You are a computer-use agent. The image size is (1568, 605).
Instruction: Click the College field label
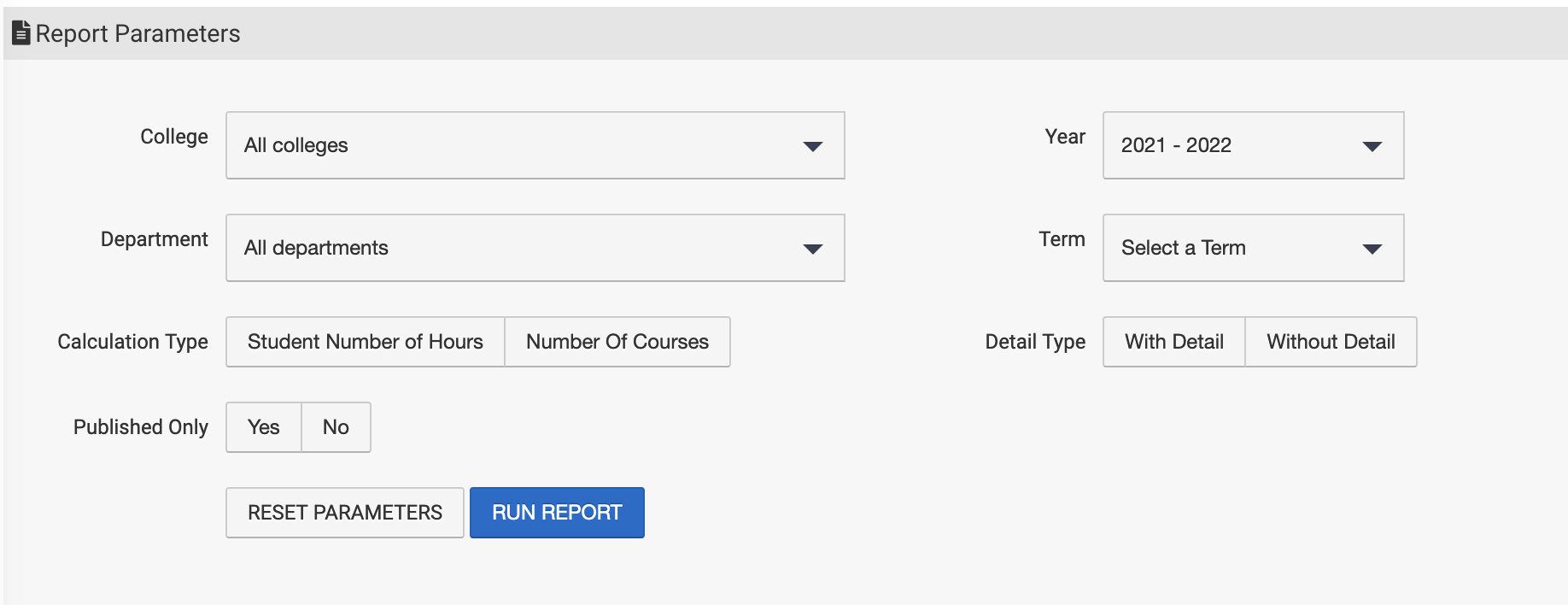(174, 137)
